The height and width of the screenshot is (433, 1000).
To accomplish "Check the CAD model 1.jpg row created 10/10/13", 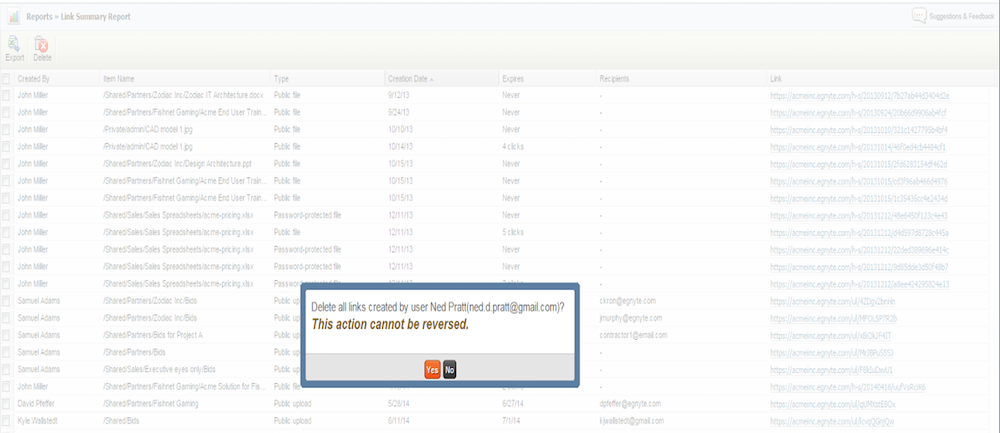I will 6,129.
